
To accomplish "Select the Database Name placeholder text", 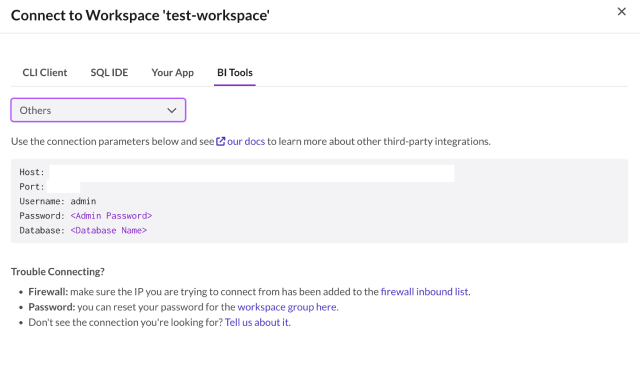I will (109, 230).
